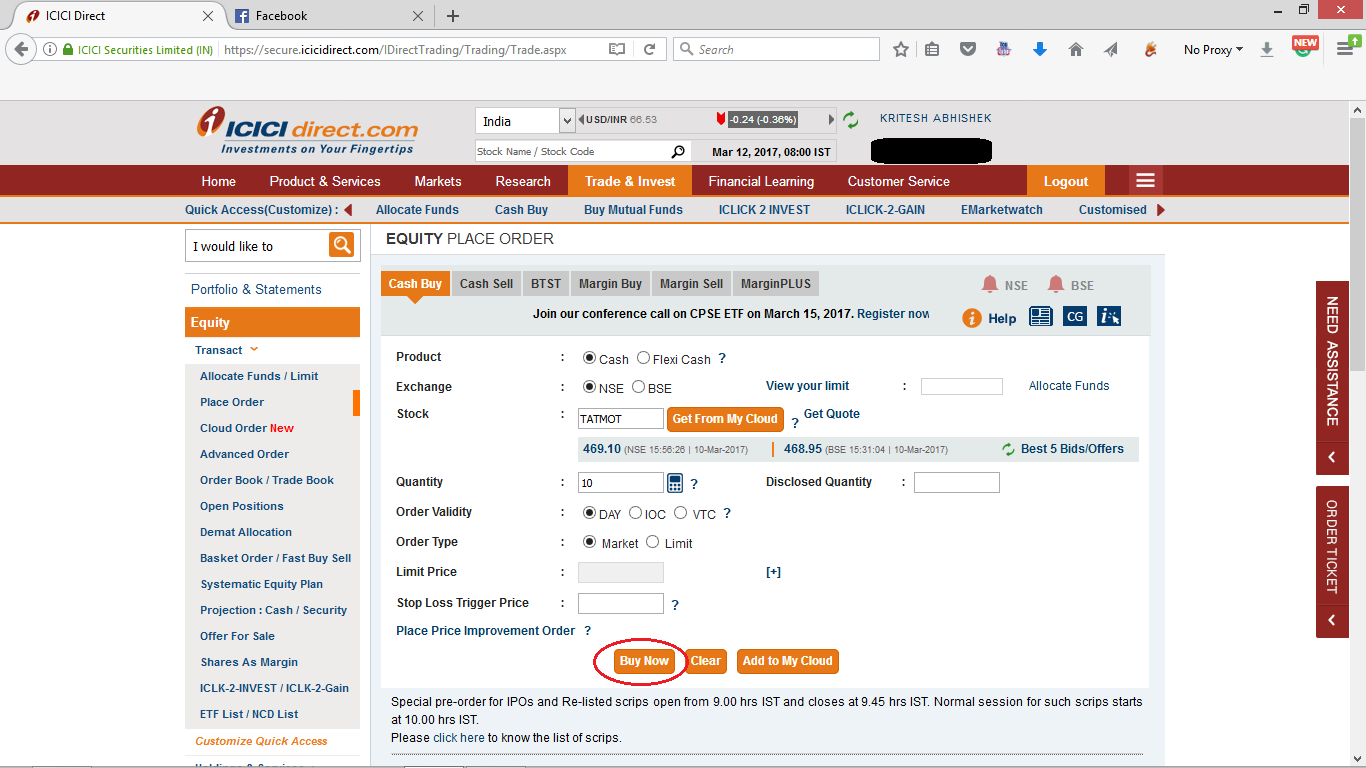This screenshot has height=768, width=1366.
Task: Click the Firefox home icon
Action: tap(1076, 49)
